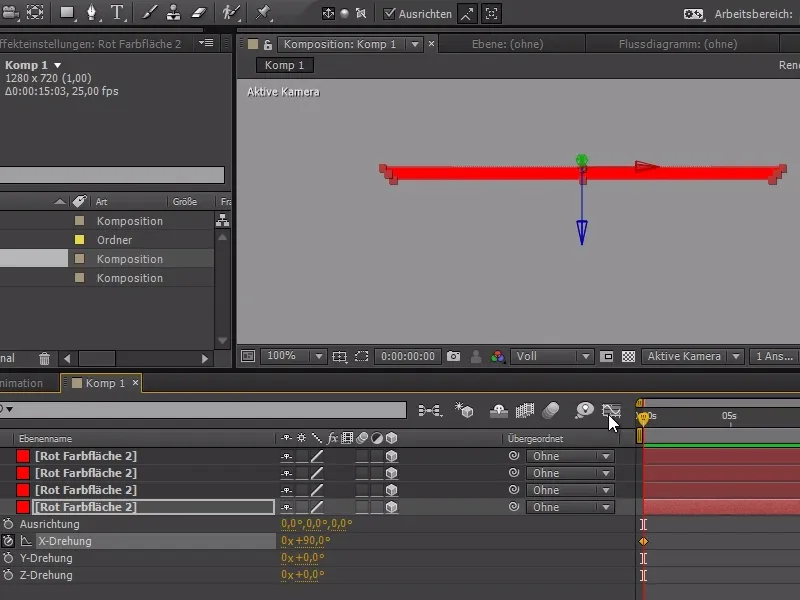The height and width of the screenshot is (600, 800).
Task: Click the parent pick whip of first layer
Action: 514,456
